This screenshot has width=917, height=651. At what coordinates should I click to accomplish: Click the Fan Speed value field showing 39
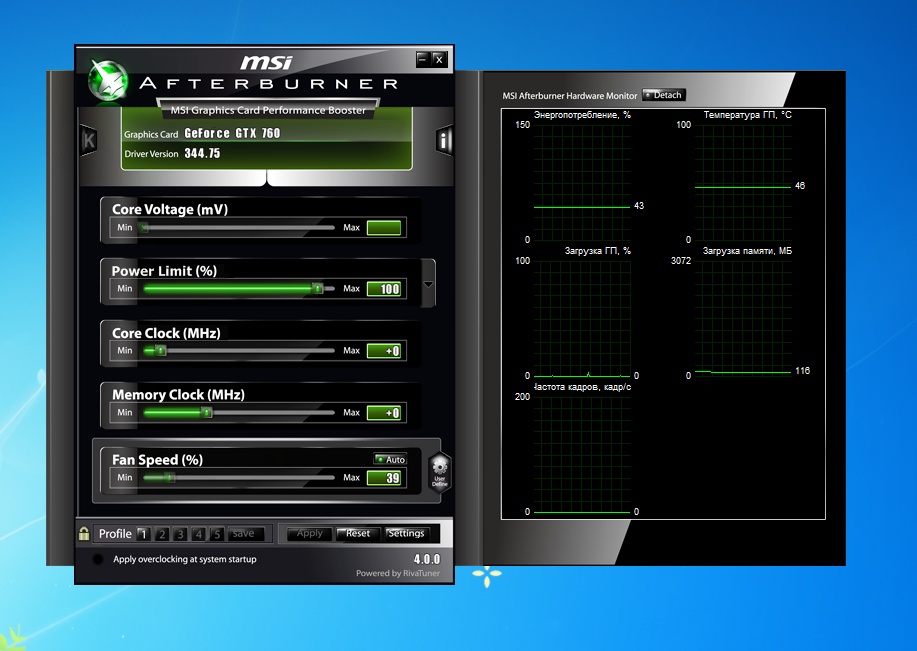click(384, 477)
